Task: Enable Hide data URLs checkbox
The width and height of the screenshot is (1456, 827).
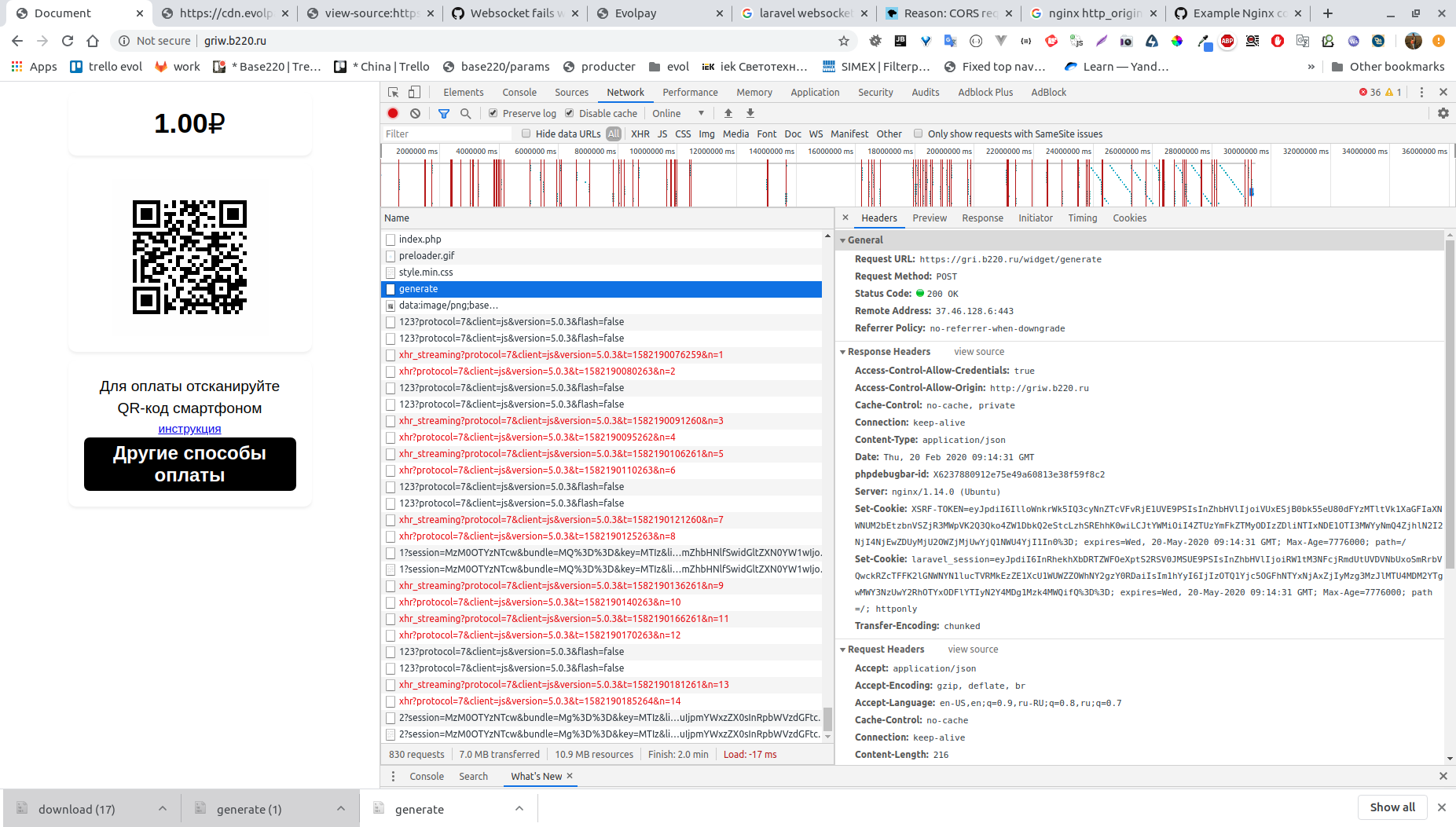Action: coord(526,134)
